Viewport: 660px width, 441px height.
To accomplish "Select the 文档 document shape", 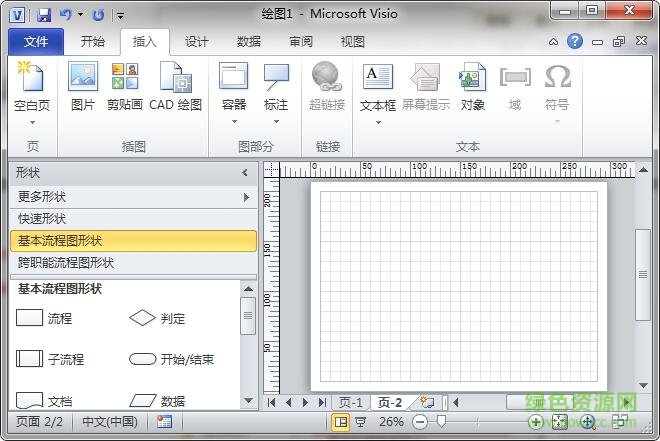I will 44,401.
